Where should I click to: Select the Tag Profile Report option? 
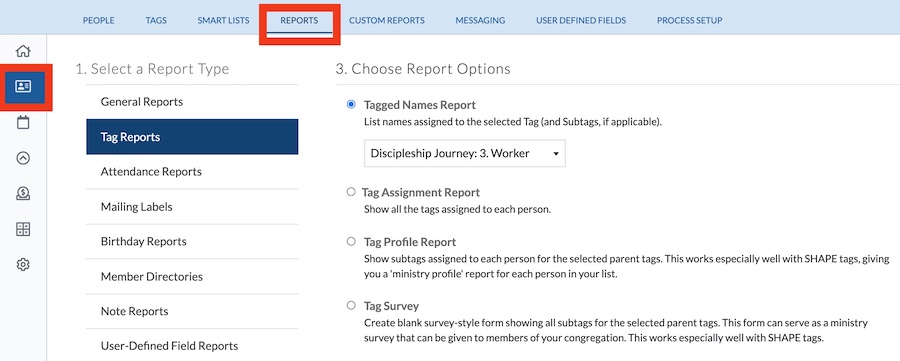351,242
